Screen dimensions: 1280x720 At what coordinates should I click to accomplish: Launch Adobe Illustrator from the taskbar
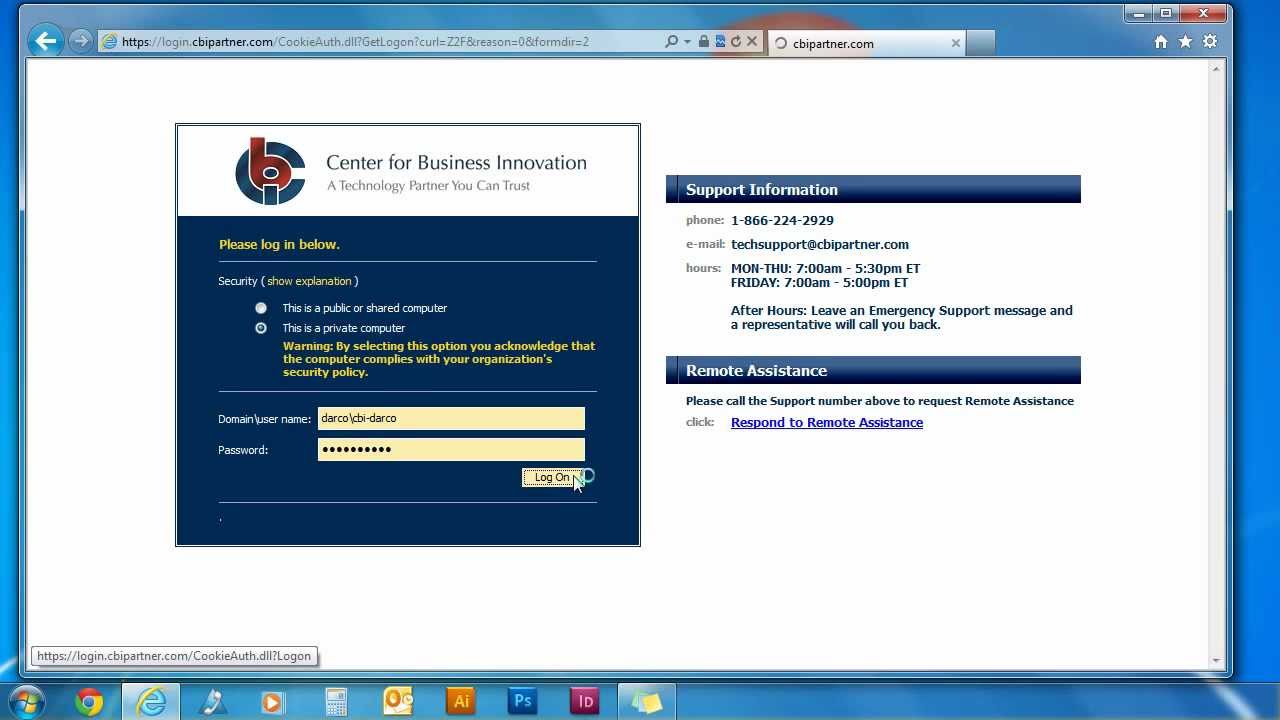461,702
